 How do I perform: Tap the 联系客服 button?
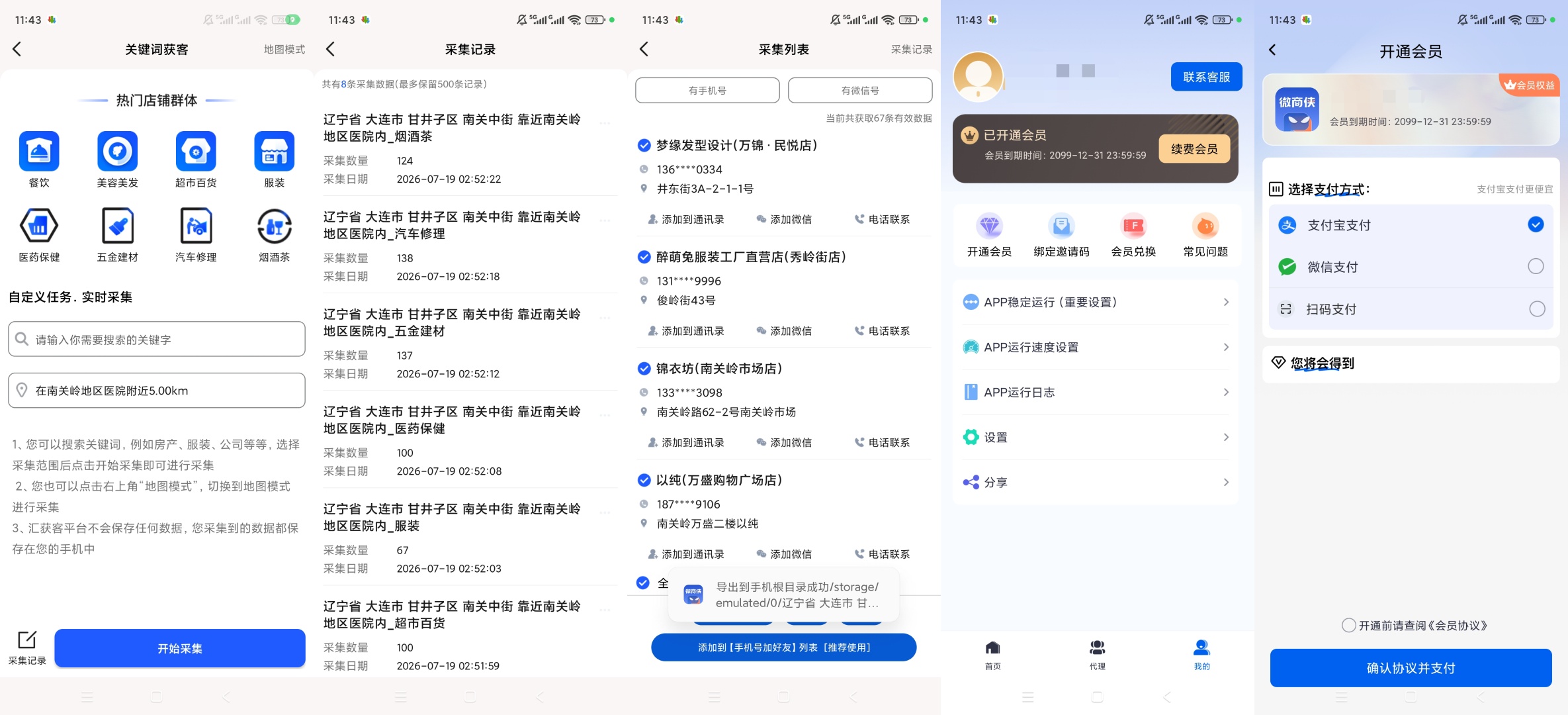pyautogui.click(x=1206, y=77)
